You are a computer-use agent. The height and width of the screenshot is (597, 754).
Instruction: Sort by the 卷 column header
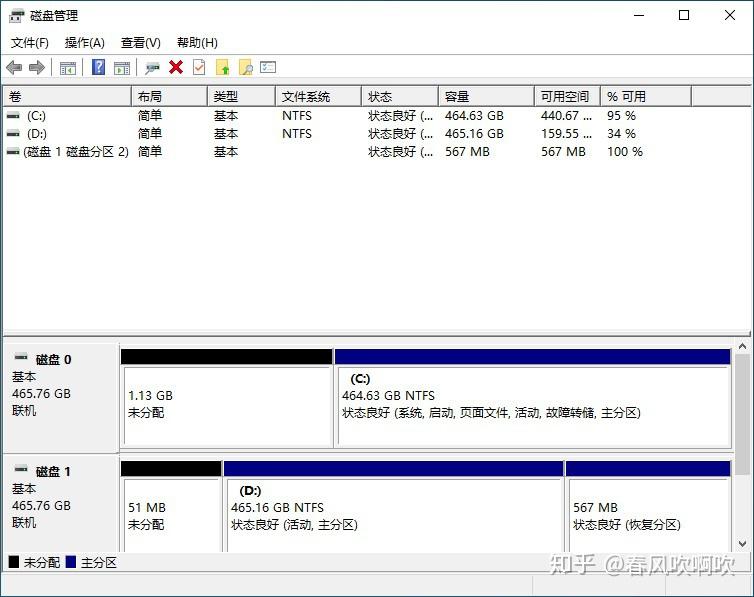67,96
